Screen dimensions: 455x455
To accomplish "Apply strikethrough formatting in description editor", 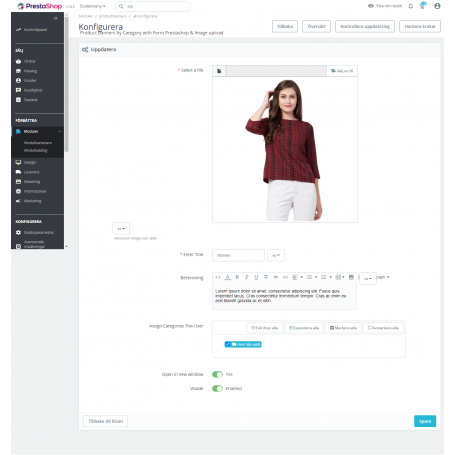I will pos(266,277).
